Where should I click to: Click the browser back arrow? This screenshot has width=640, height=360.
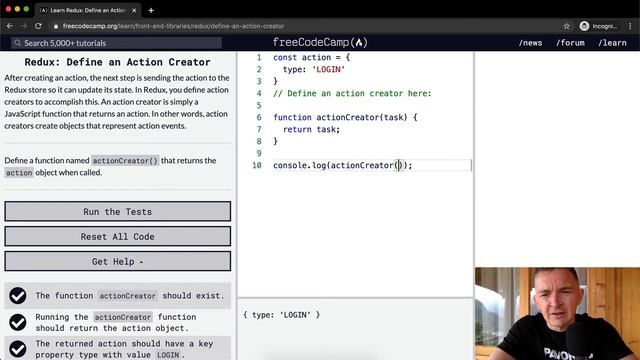[10, 26]
